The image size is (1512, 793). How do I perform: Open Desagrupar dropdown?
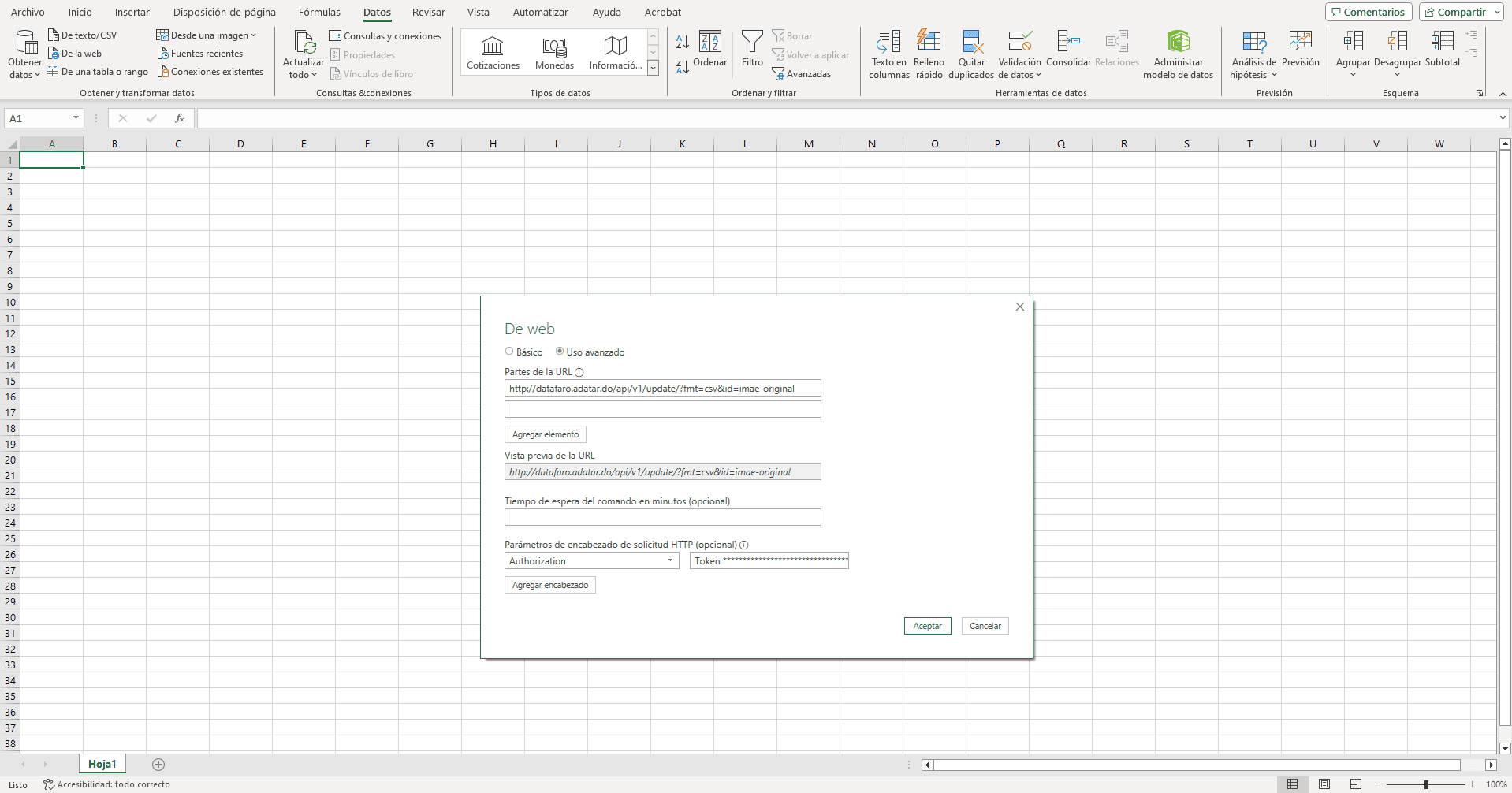(x=1397, y=75)
